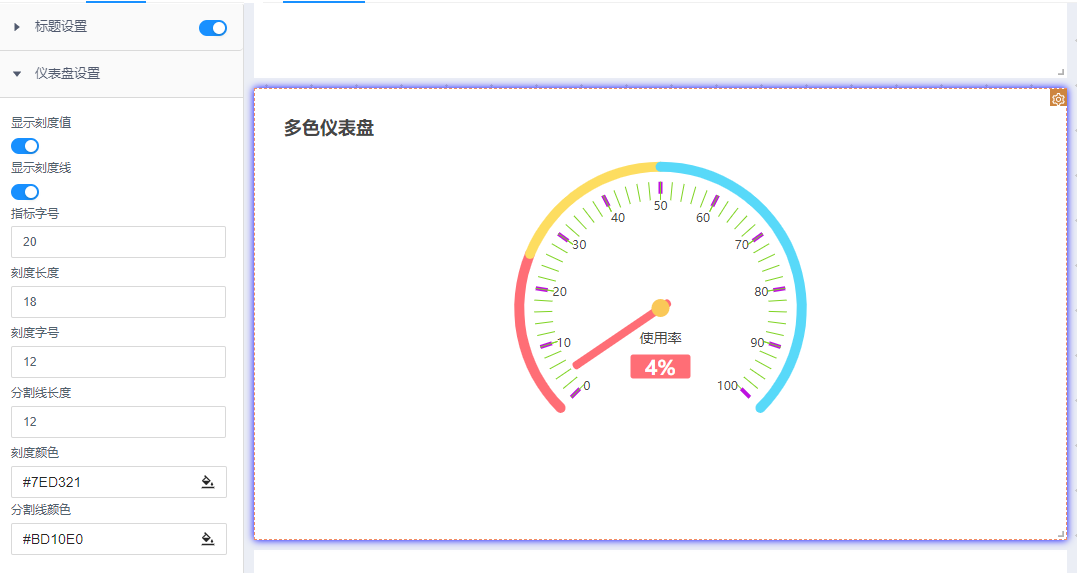
Task: Click the gauge pointer center dot
Action: point(660,308)
